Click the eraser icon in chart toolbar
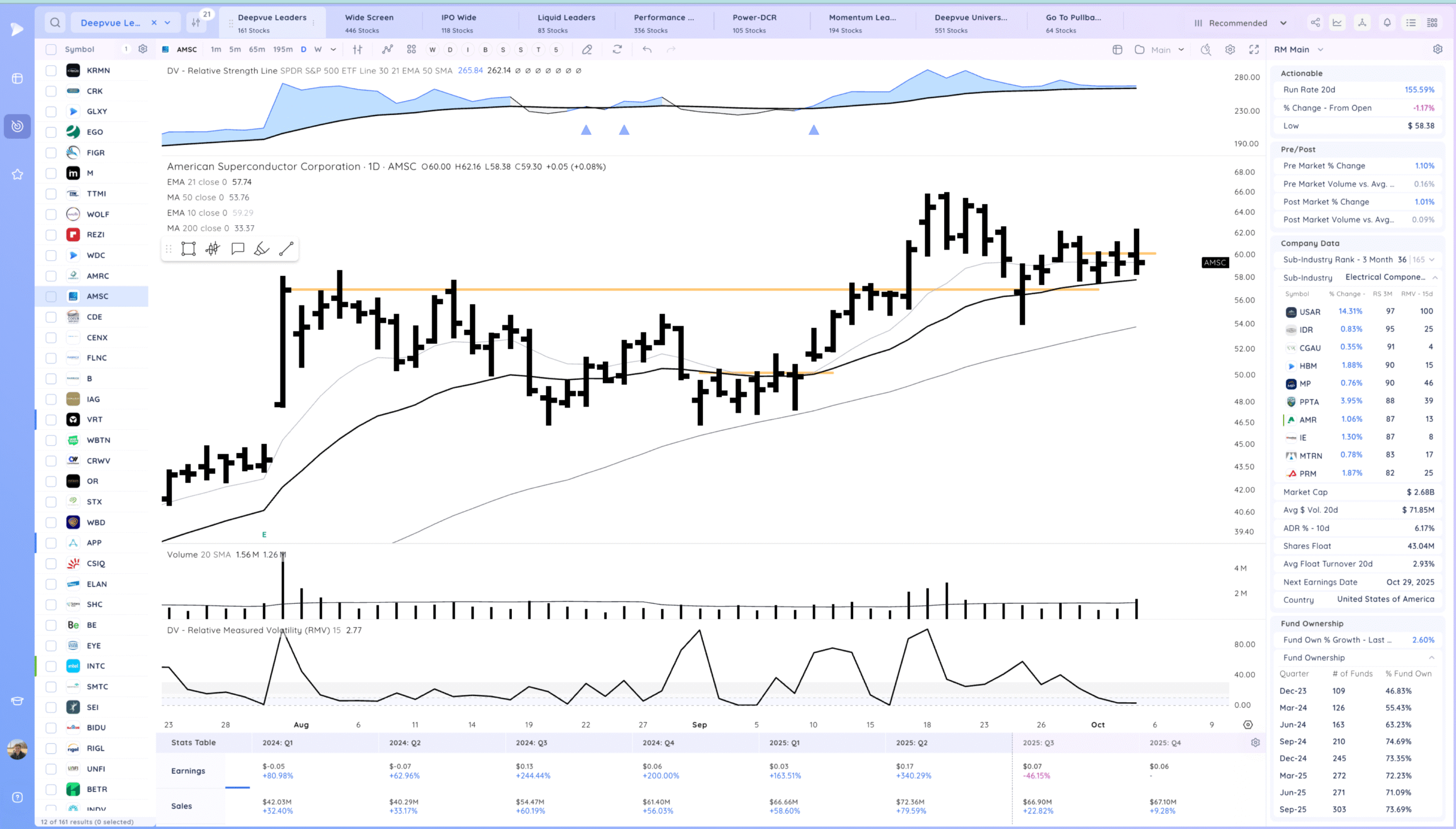 point(587,49)
